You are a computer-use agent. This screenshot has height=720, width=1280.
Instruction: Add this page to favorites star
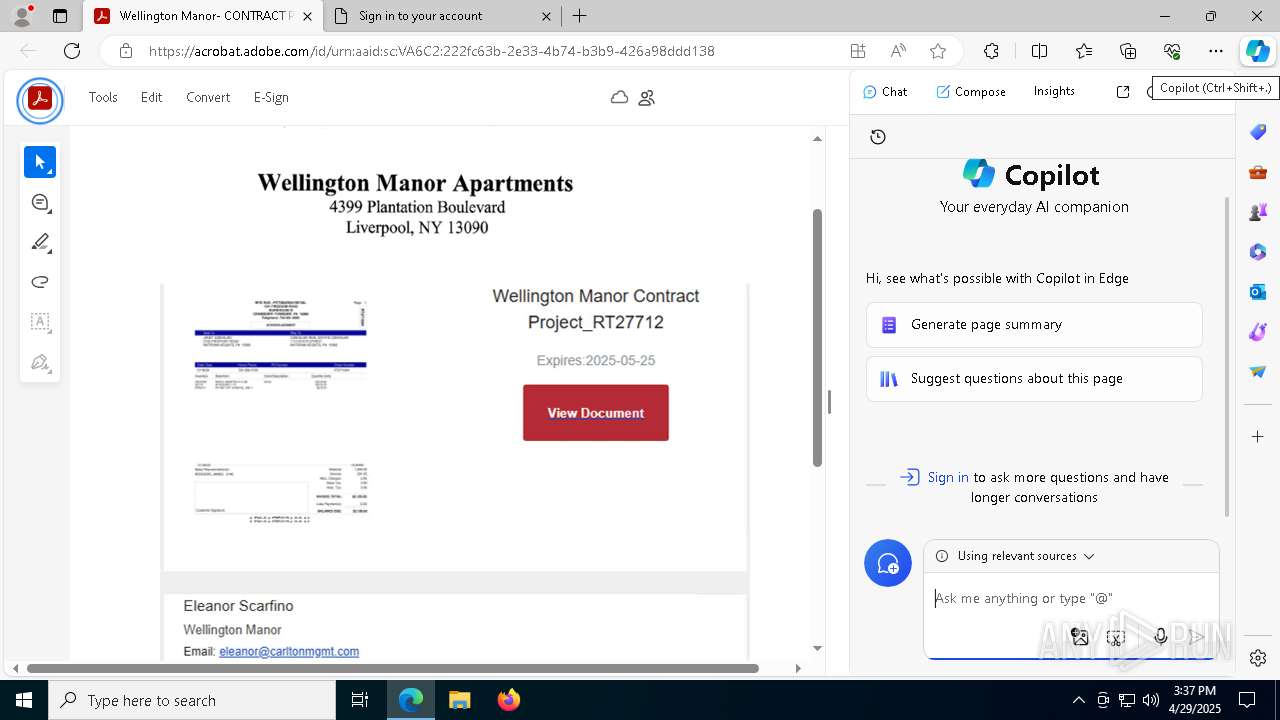[x=938, y=51]
